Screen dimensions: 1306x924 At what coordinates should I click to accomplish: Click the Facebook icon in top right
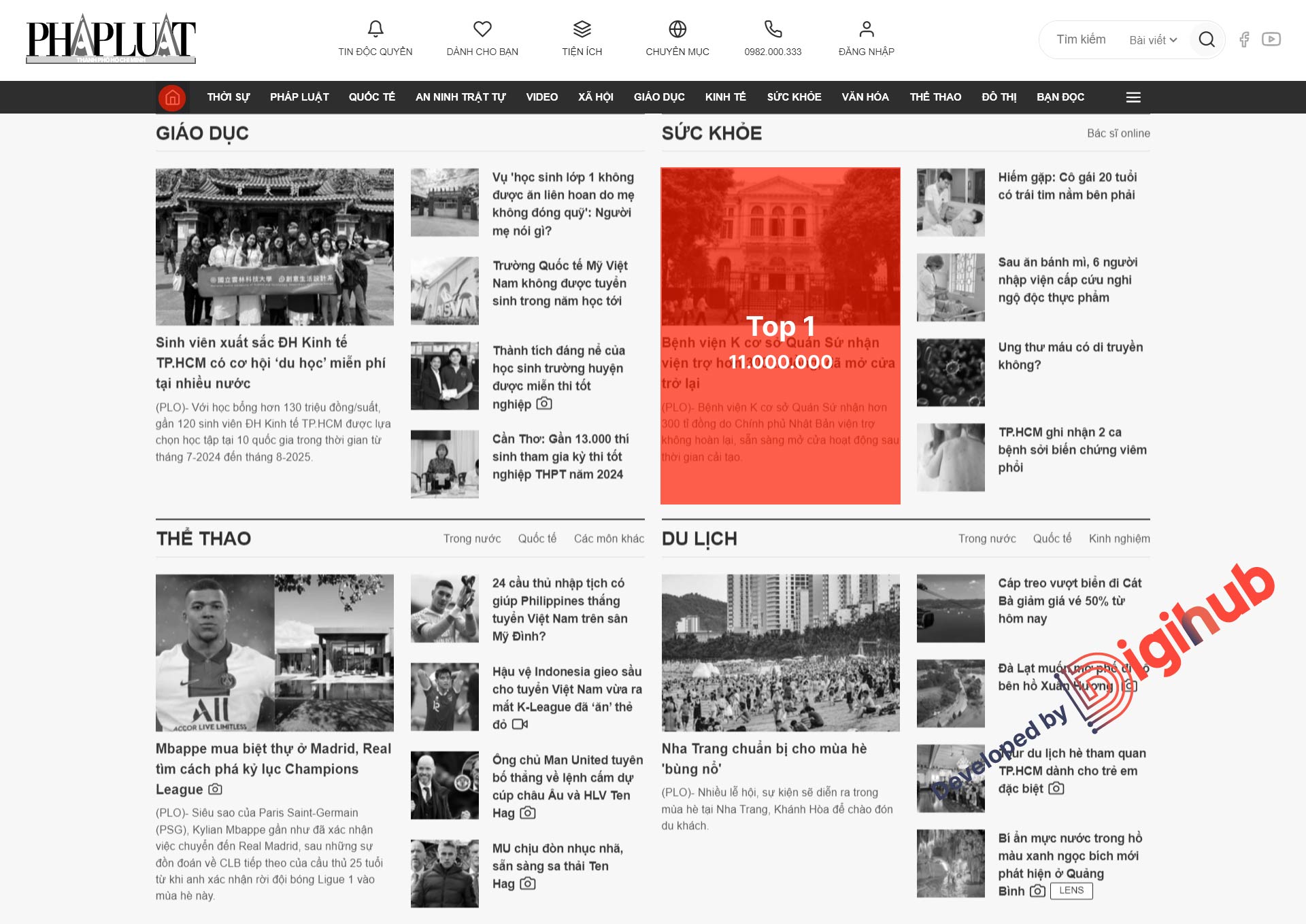[x=1245, y=40]
